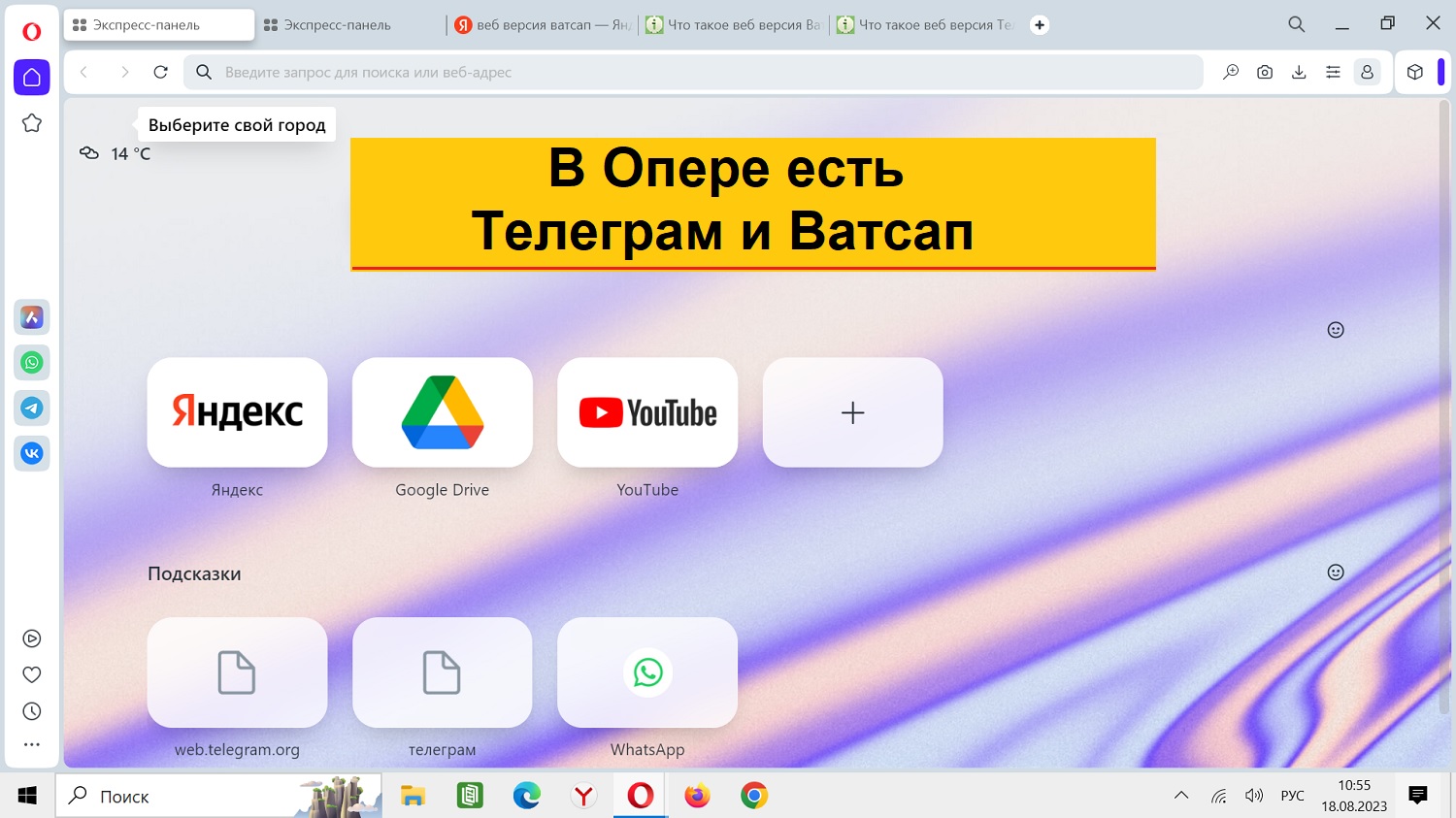
Task: Click the find-in-page magnifier icon
Action: pos(1231,72)
